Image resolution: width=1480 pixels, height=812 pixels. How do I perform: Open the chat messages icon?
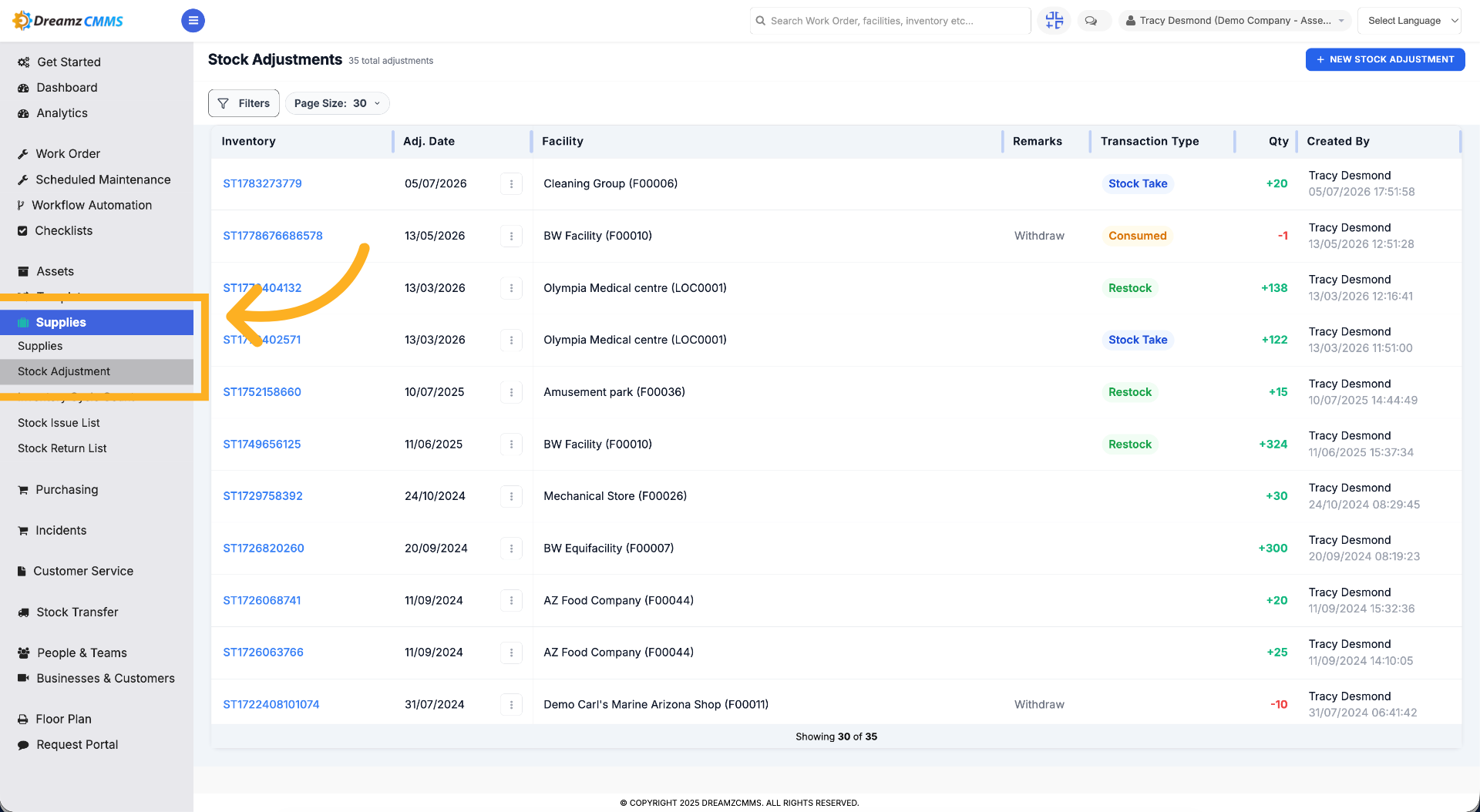point(1091,21)
